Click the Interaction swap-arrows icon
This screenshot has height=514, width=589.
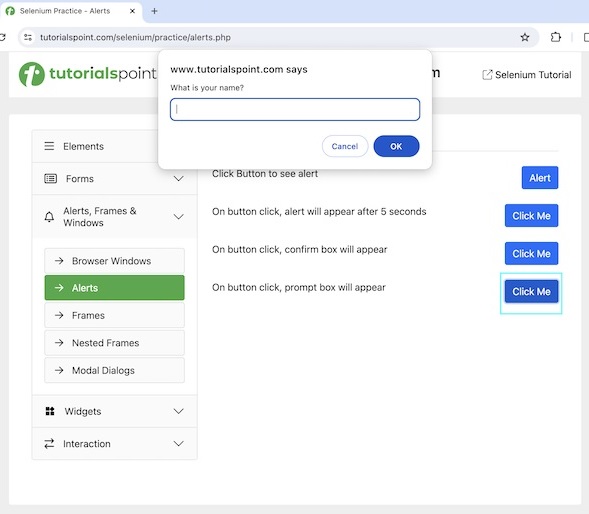click(49, 444)
